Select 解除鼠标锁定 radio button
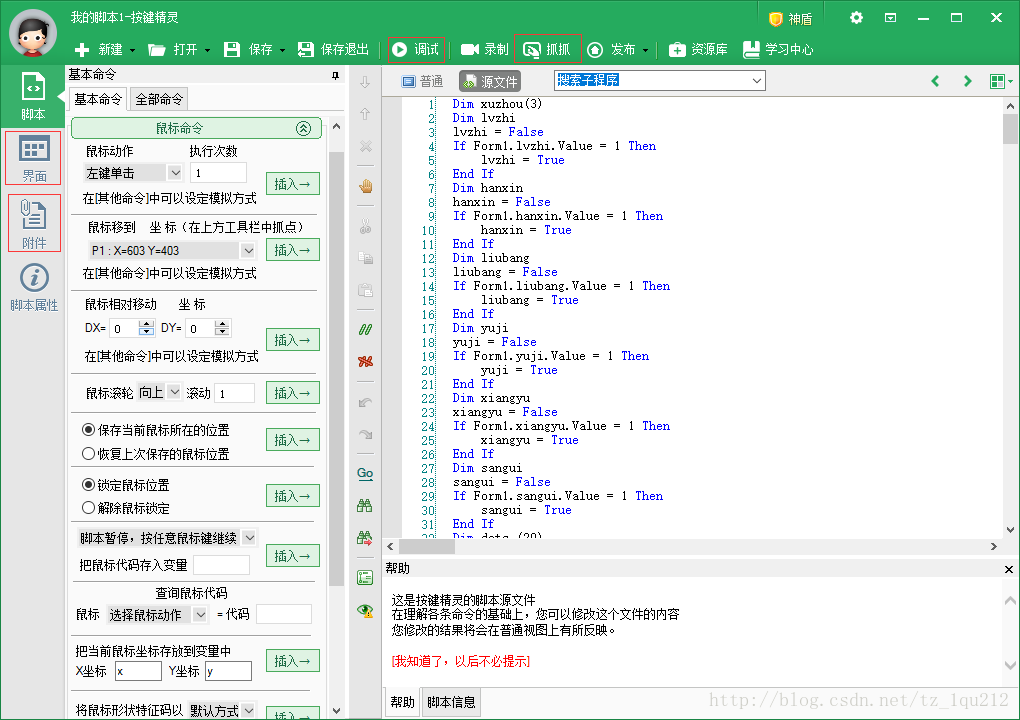 (88, 508)
